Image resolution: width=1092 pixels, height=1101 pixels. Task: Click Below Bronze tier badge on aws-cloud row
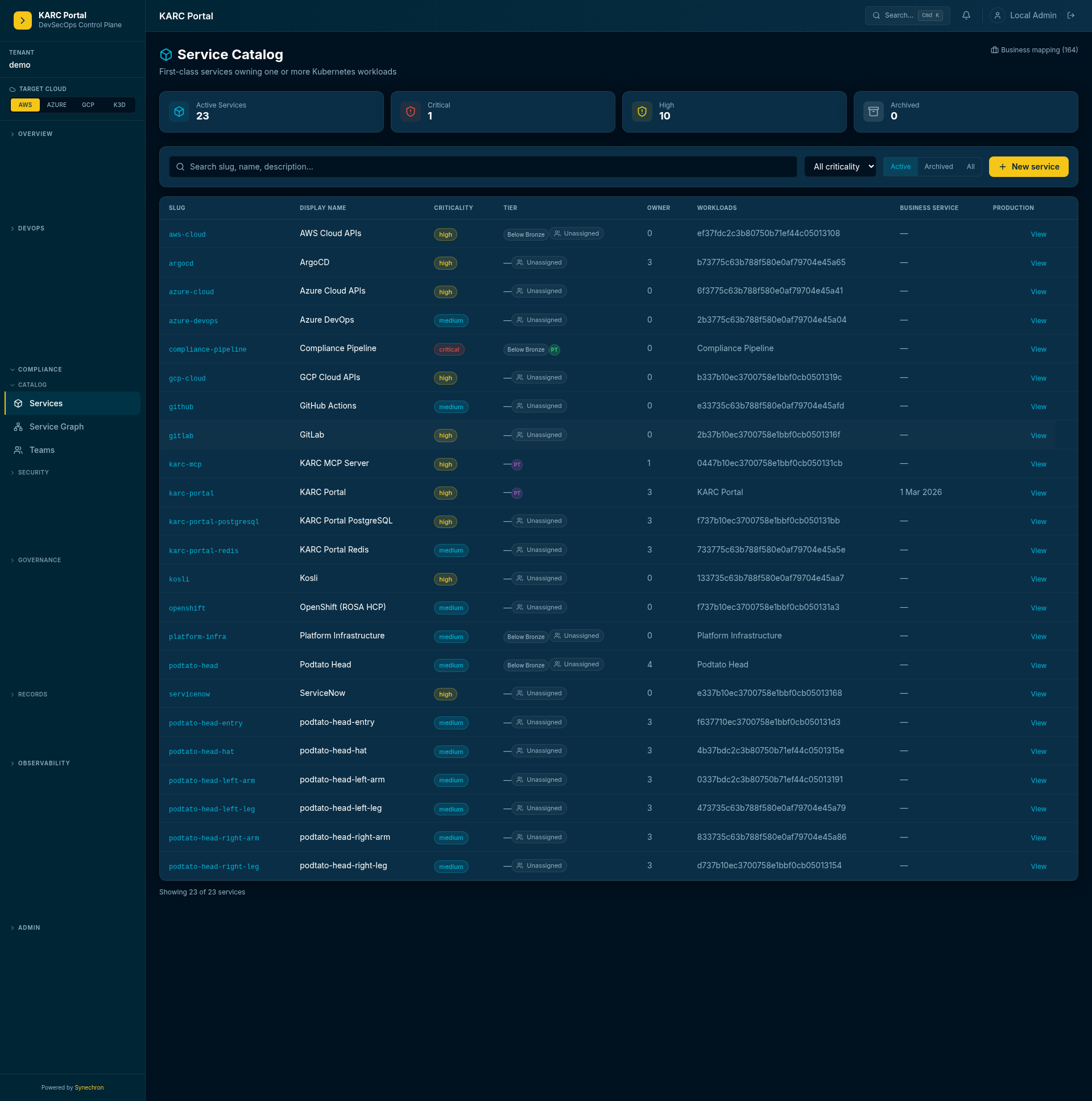pos(526,235)
